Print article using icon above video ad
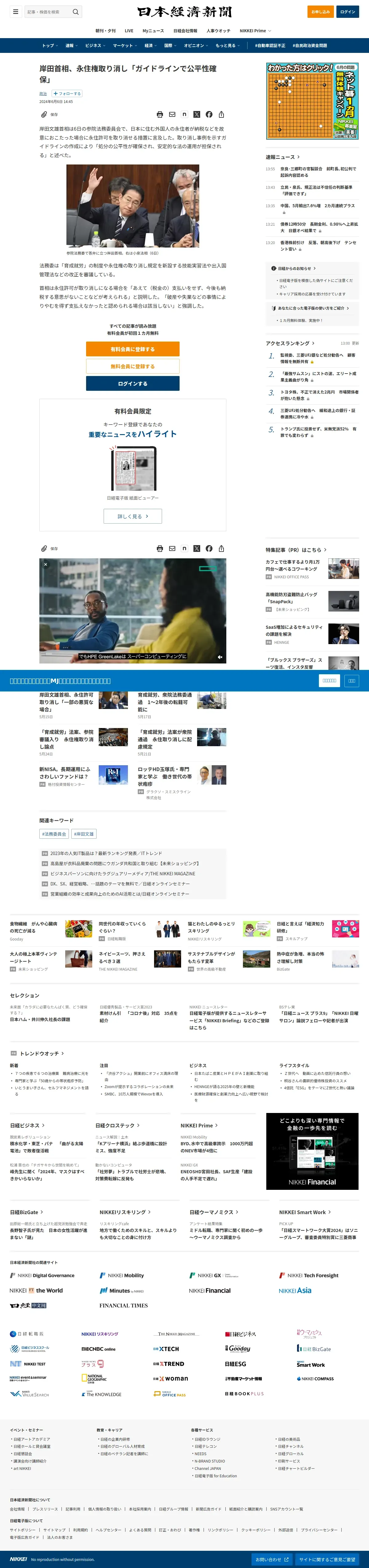 coord(160,548)
